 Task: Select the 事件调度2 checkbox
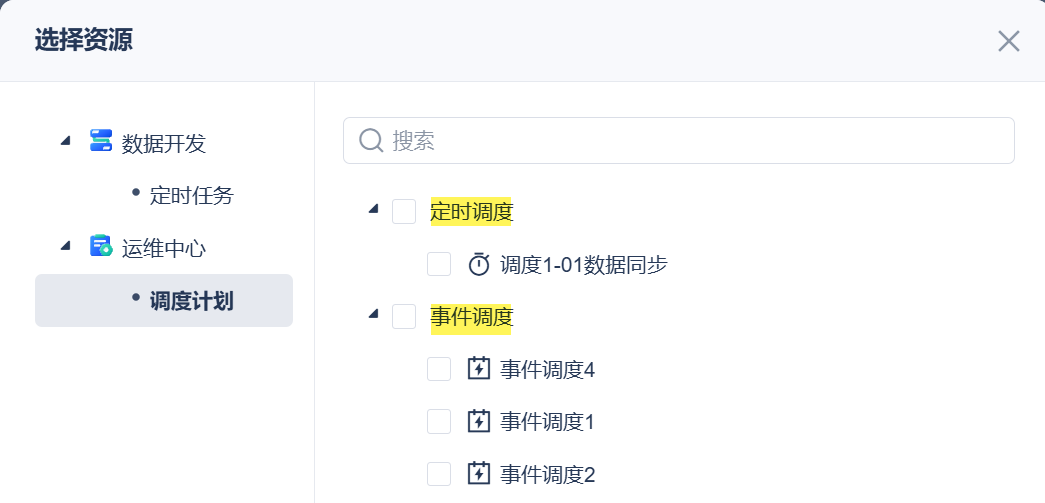pos(439,473)
